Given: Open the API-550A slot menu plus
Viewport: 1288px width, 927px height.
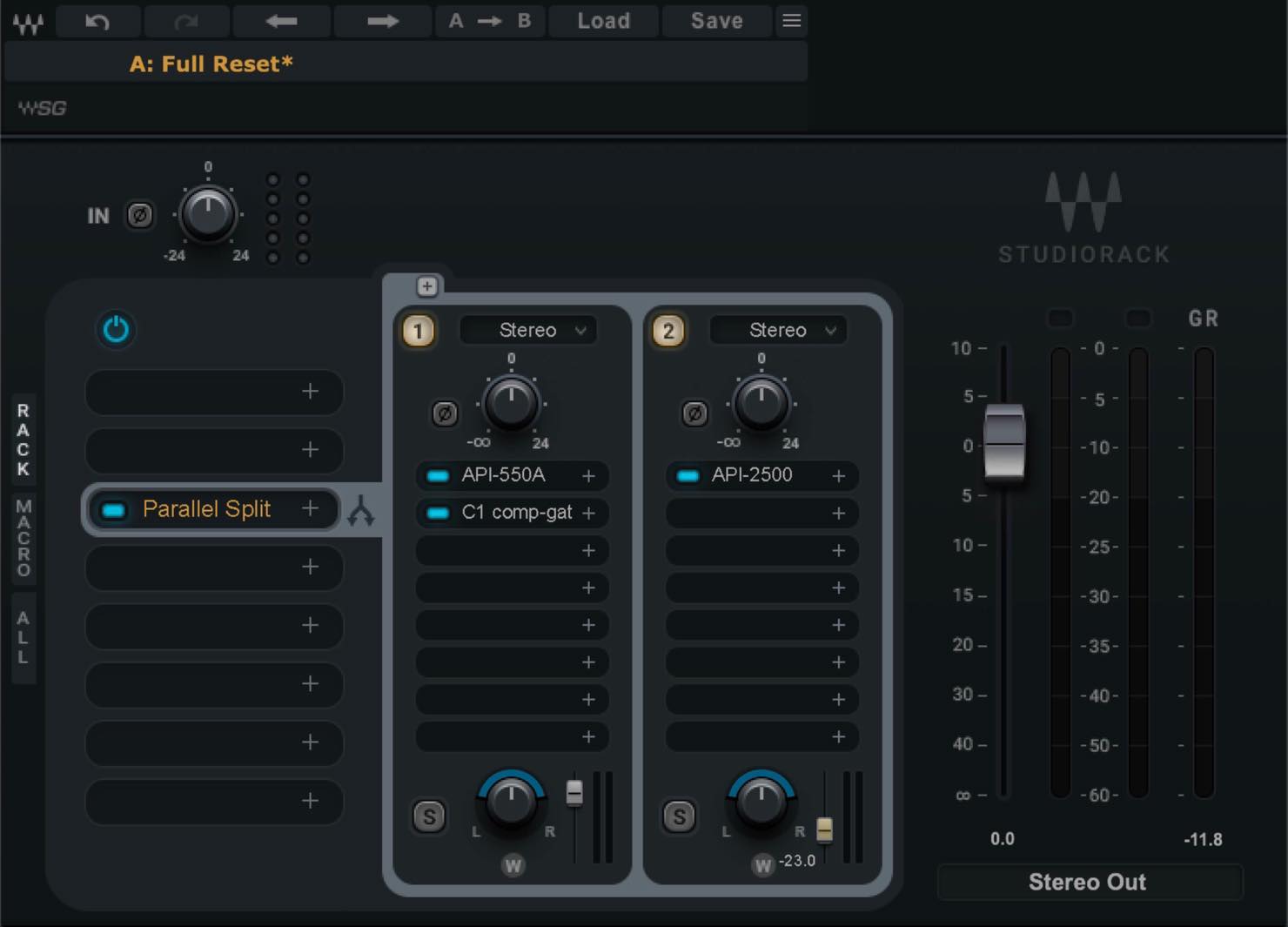Looking at the screenshot, I should tap(588, 476).
